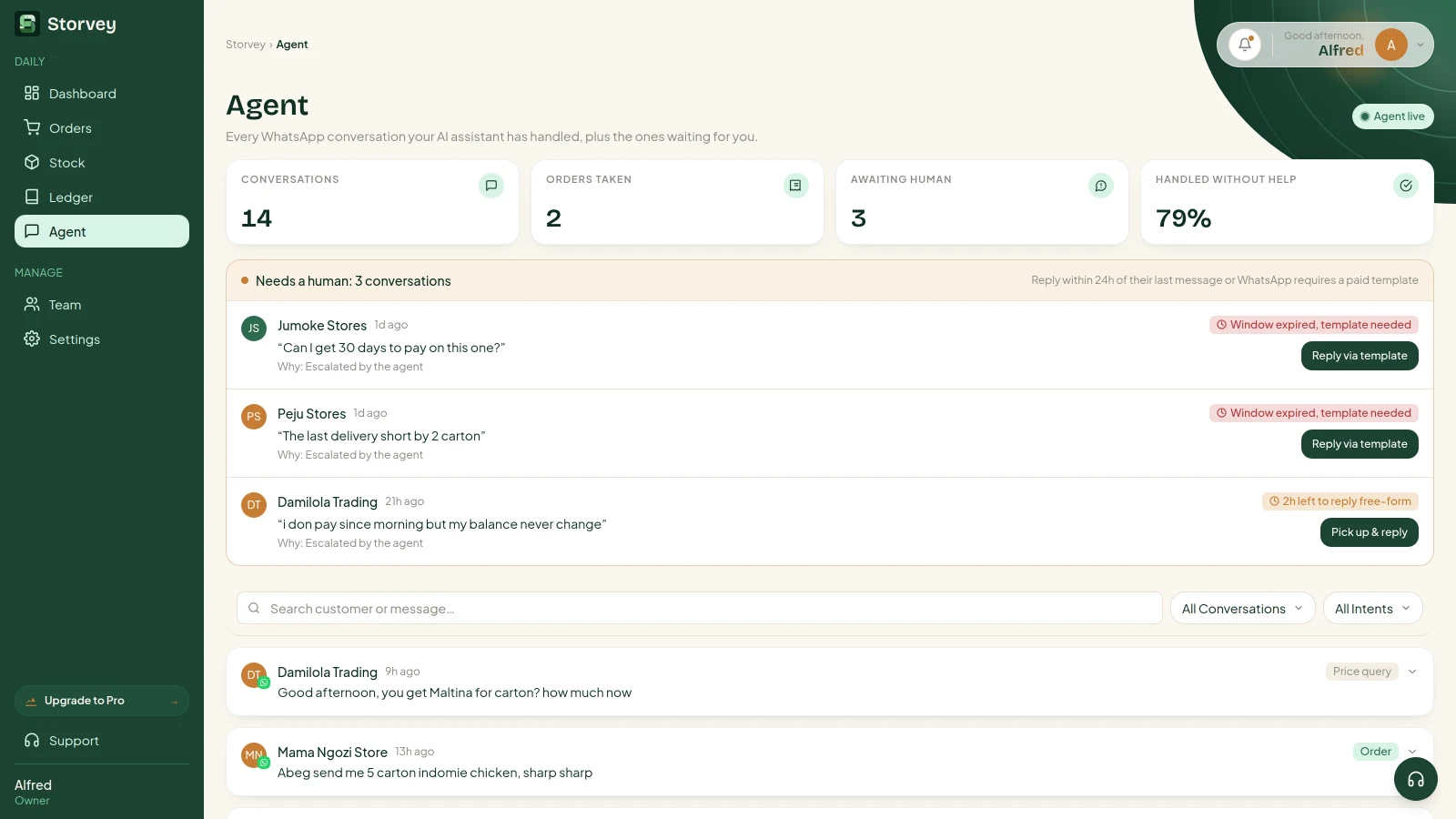Go to Orders in the sidebar

coord(102,128)
